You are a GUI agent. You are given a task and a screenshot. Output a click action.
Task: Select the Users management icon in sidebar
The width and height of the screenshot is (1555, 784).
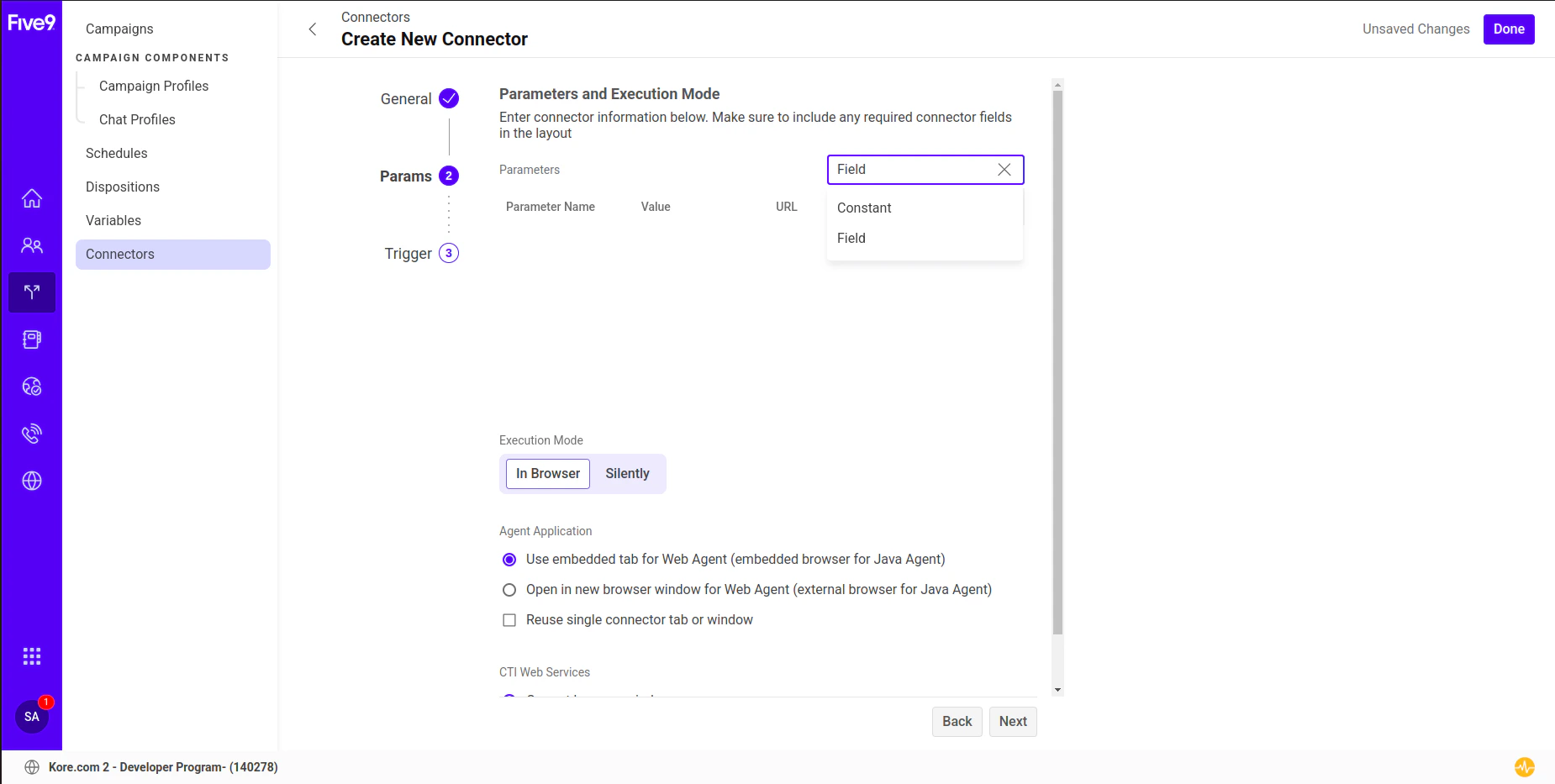31,245
